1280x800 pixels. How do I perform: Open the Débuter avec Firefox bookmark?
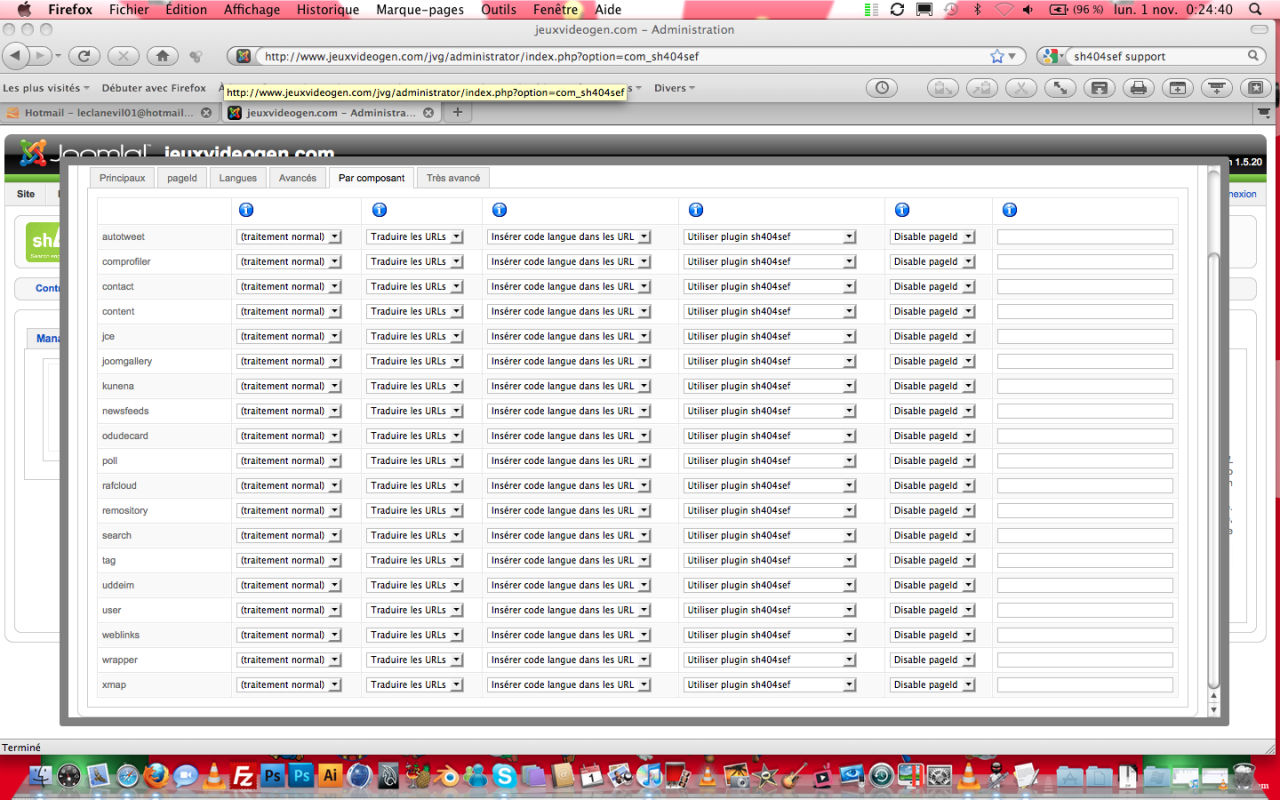coord(153,88)
